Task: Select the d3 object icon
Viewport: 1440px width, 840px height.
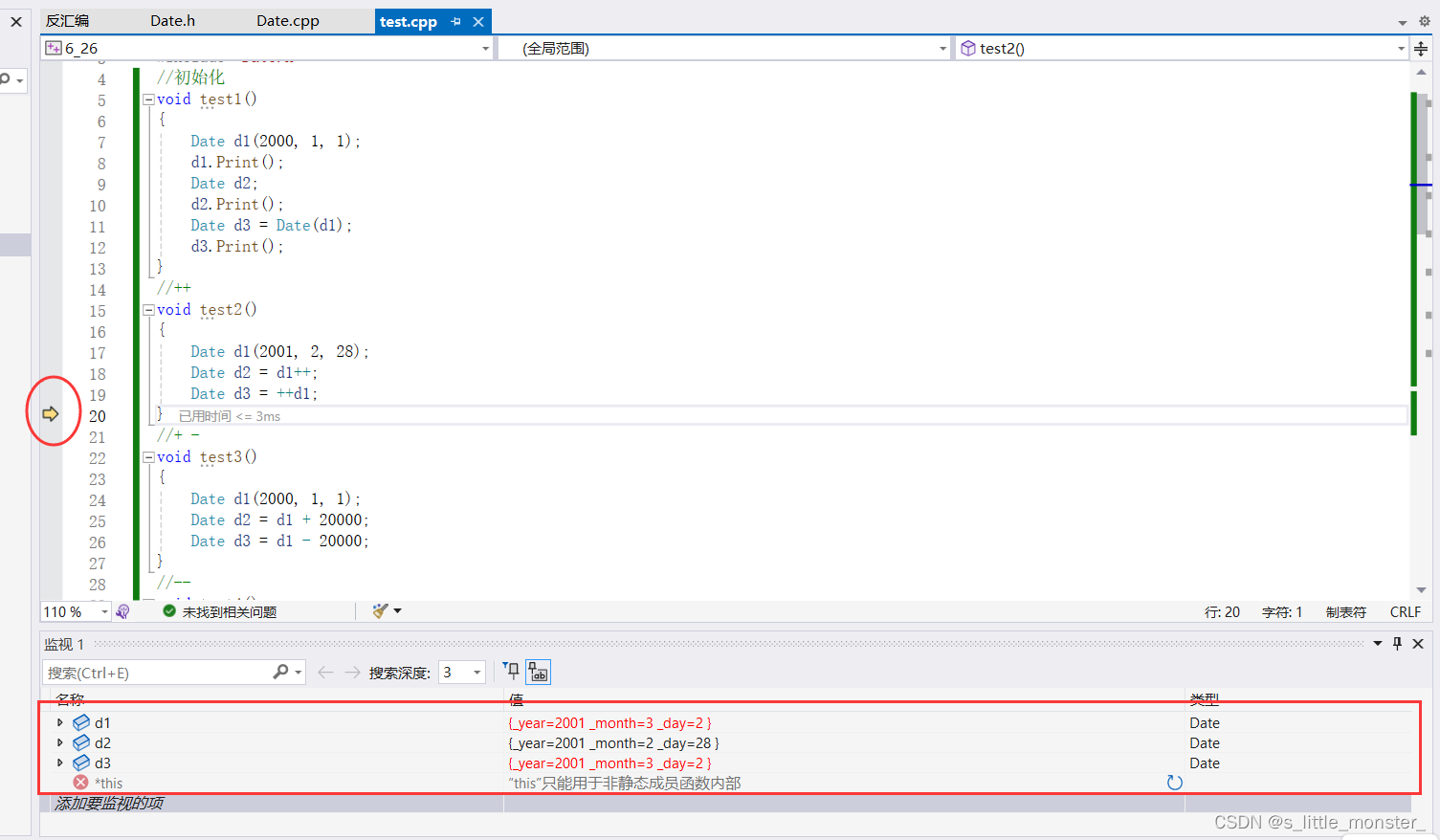Action: tap(81, 763)
